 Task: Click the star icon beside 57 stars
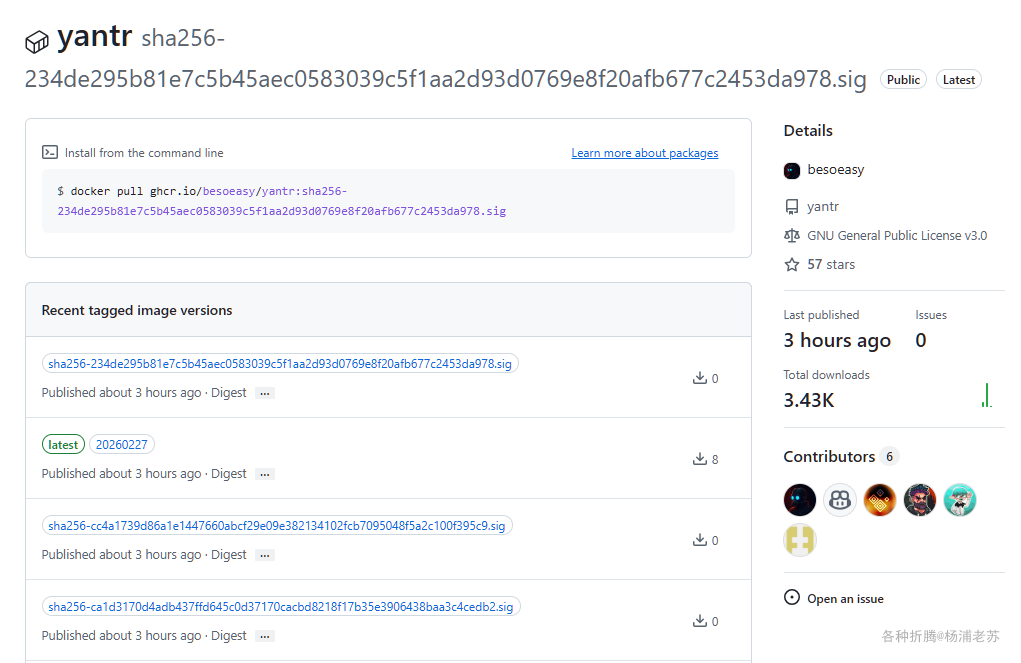[792, 265]
